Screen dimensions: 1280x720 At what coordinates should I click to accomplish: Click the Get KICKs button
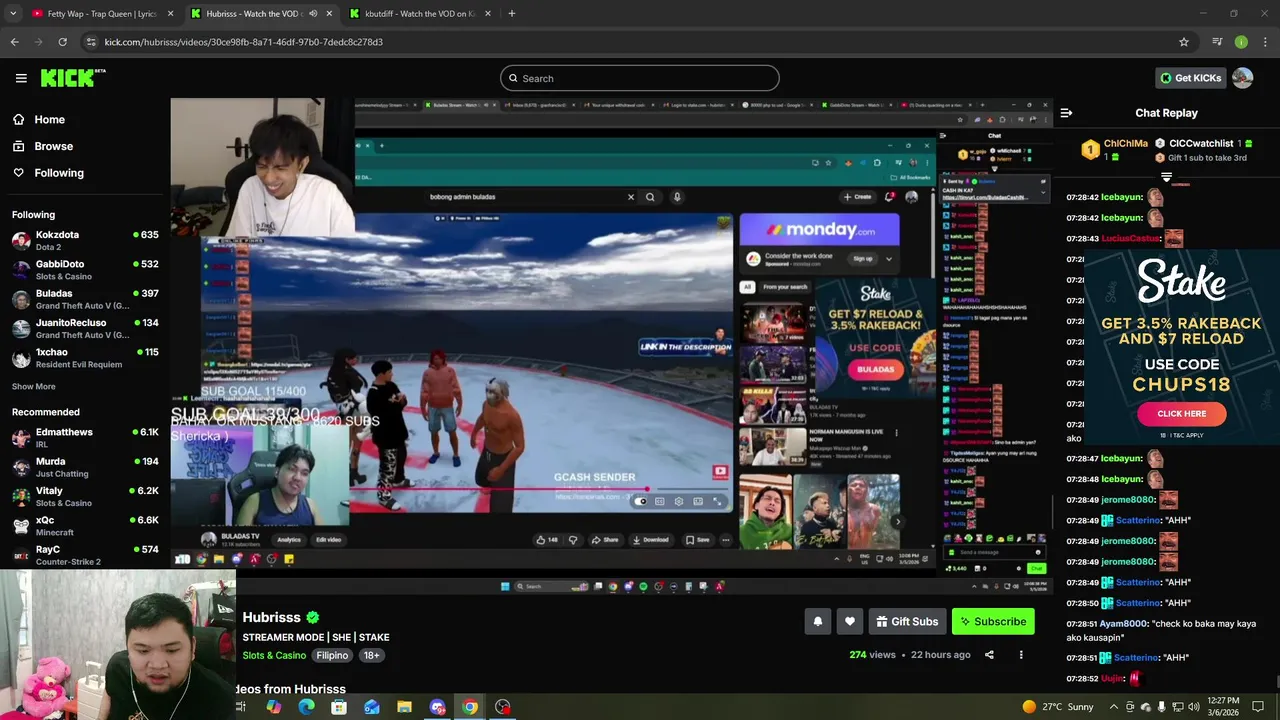1191,78
